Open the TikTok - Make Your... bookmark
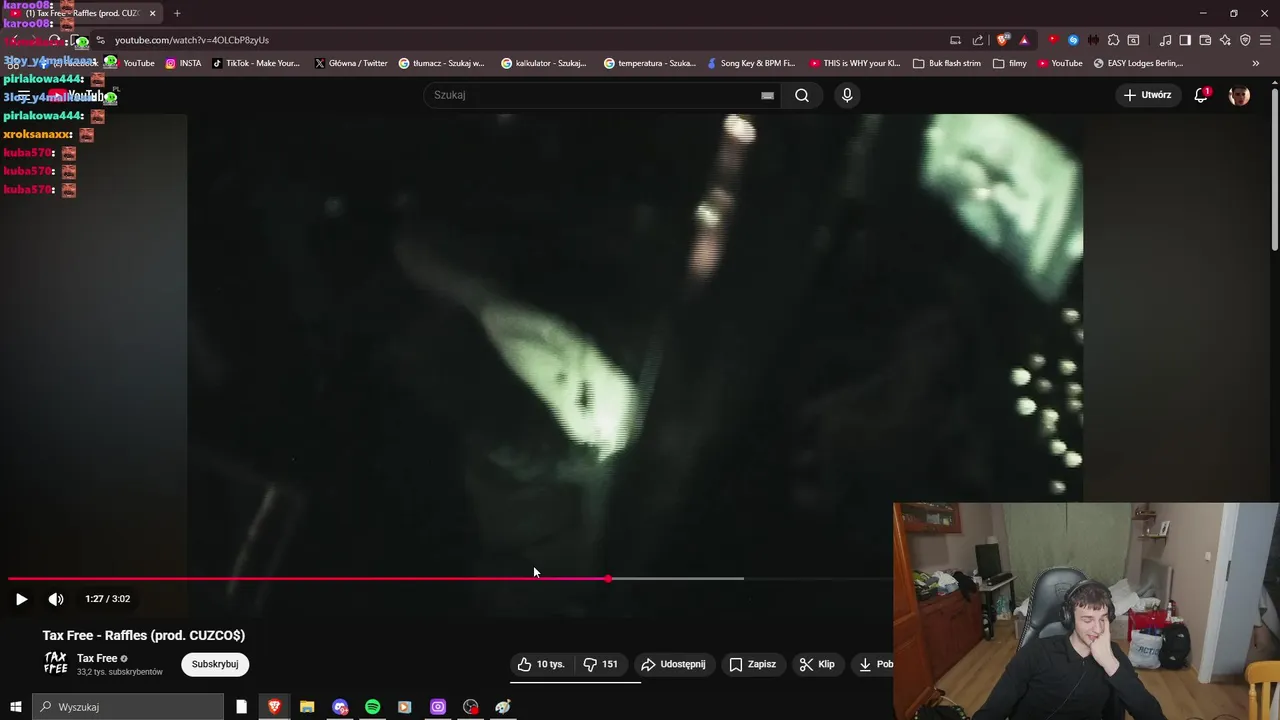 coord(256,63)
